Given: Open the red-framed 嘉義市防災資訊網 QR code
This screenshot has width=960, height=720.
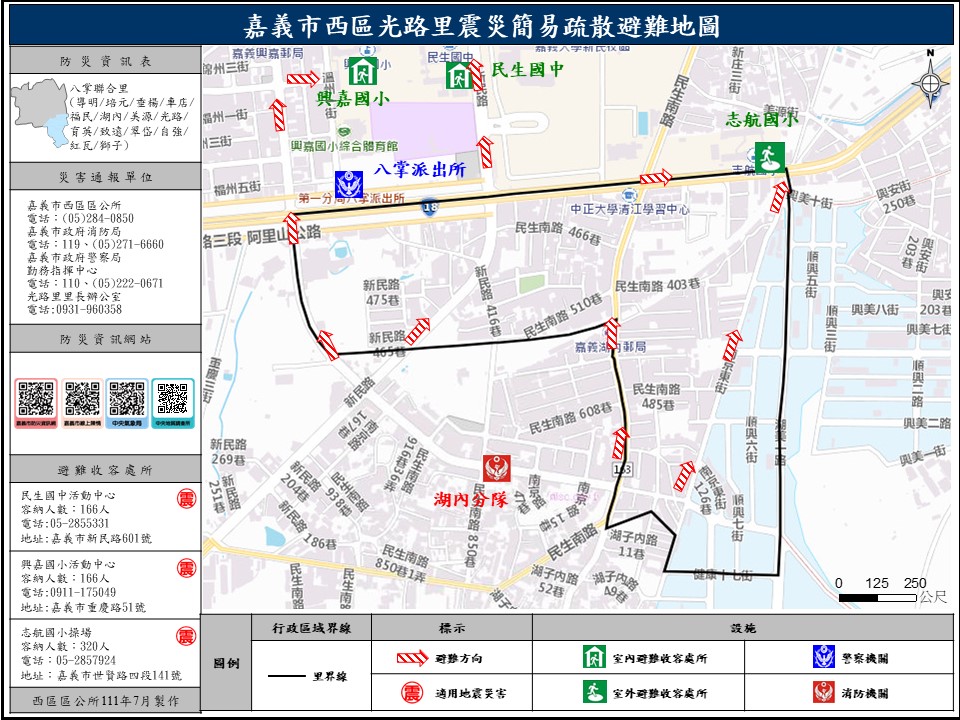Looking at the screenshot, I should tap(37, 399).
